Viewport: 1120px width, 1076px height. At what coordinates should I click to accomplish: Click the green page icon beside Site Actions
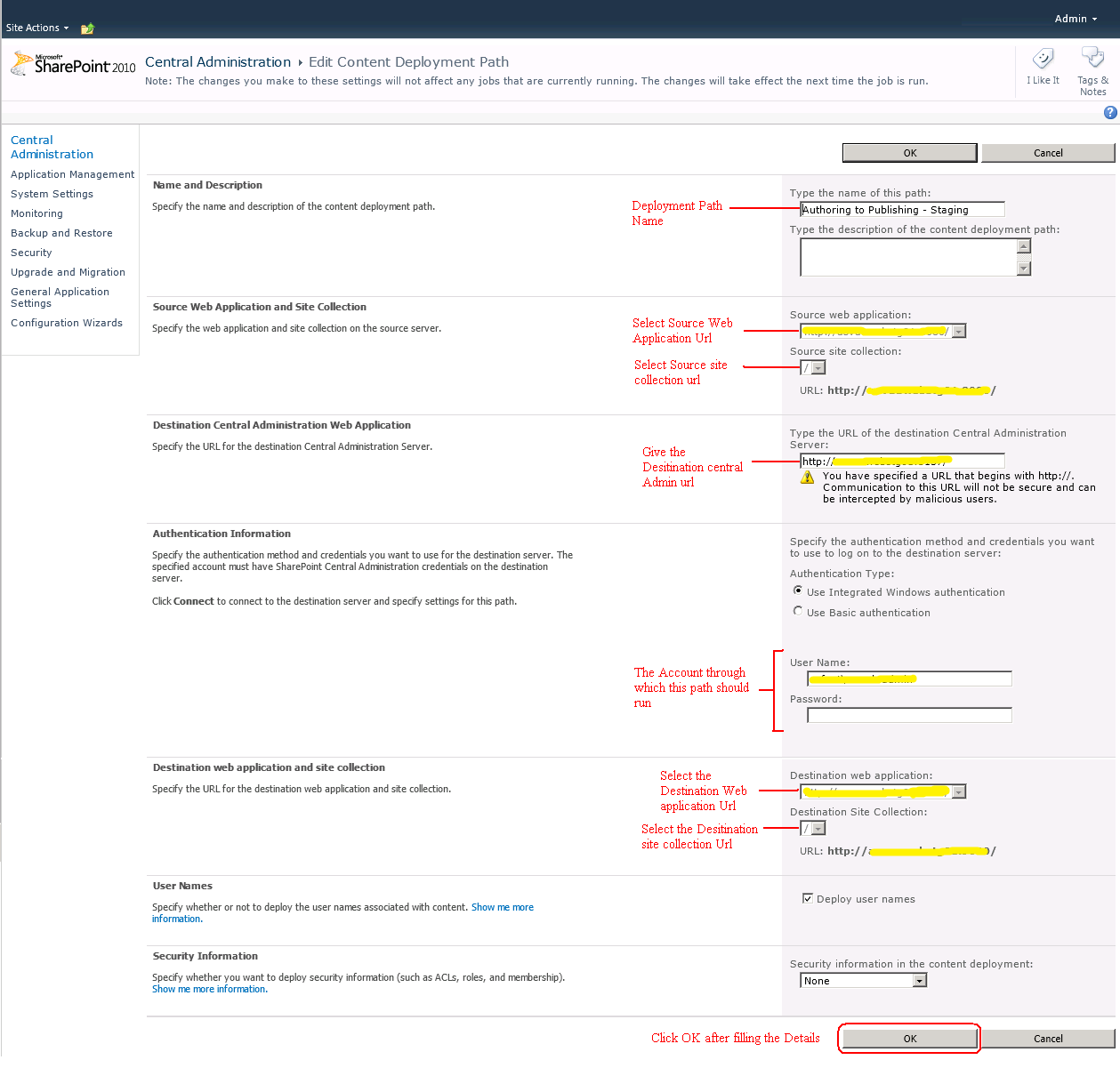pyautogui.click(x=86, y=28)
